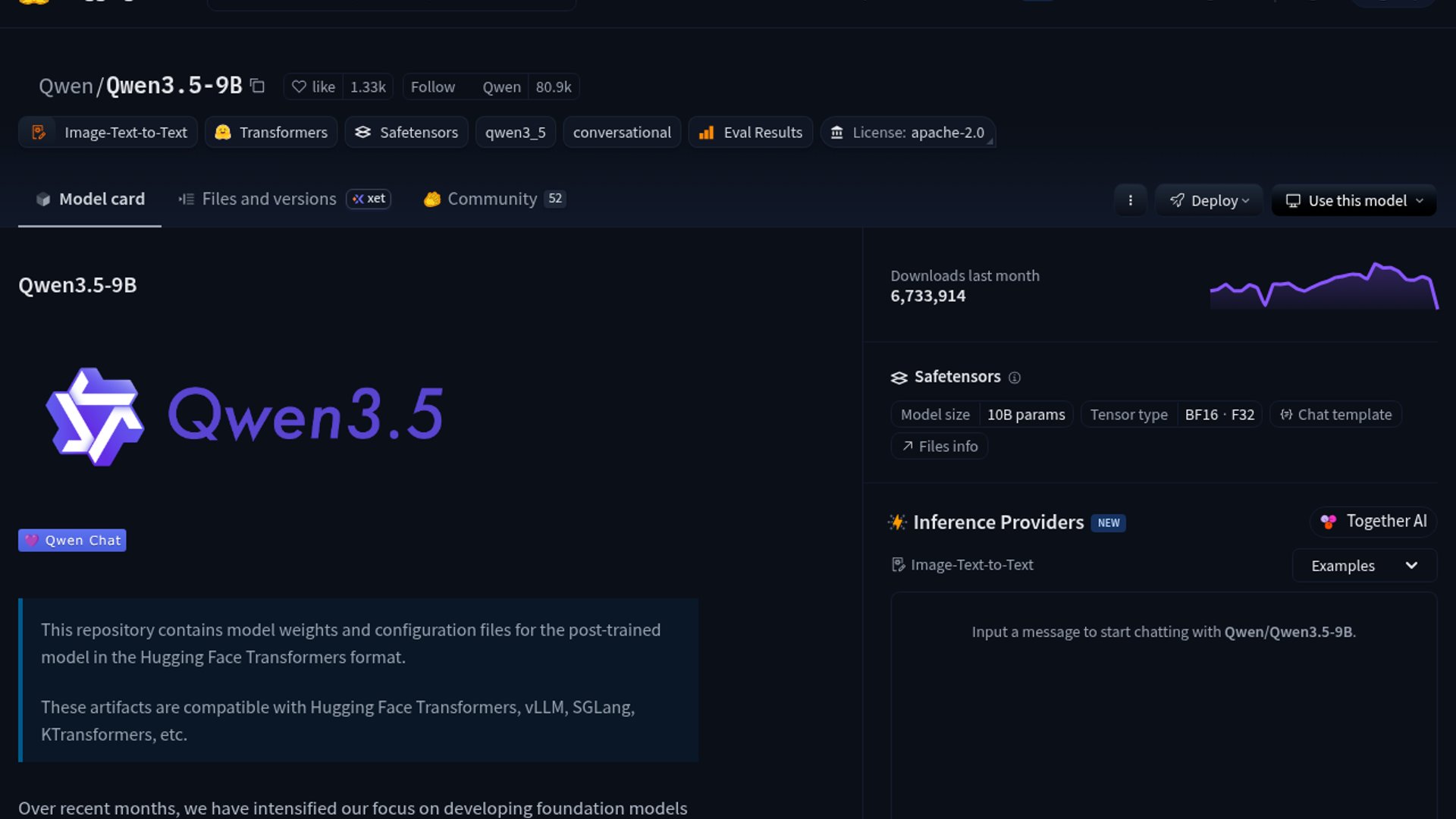This screenshot has height=819, width=1456.
Task: Open the Eval Results tag
Action: [x=750, y=133]
